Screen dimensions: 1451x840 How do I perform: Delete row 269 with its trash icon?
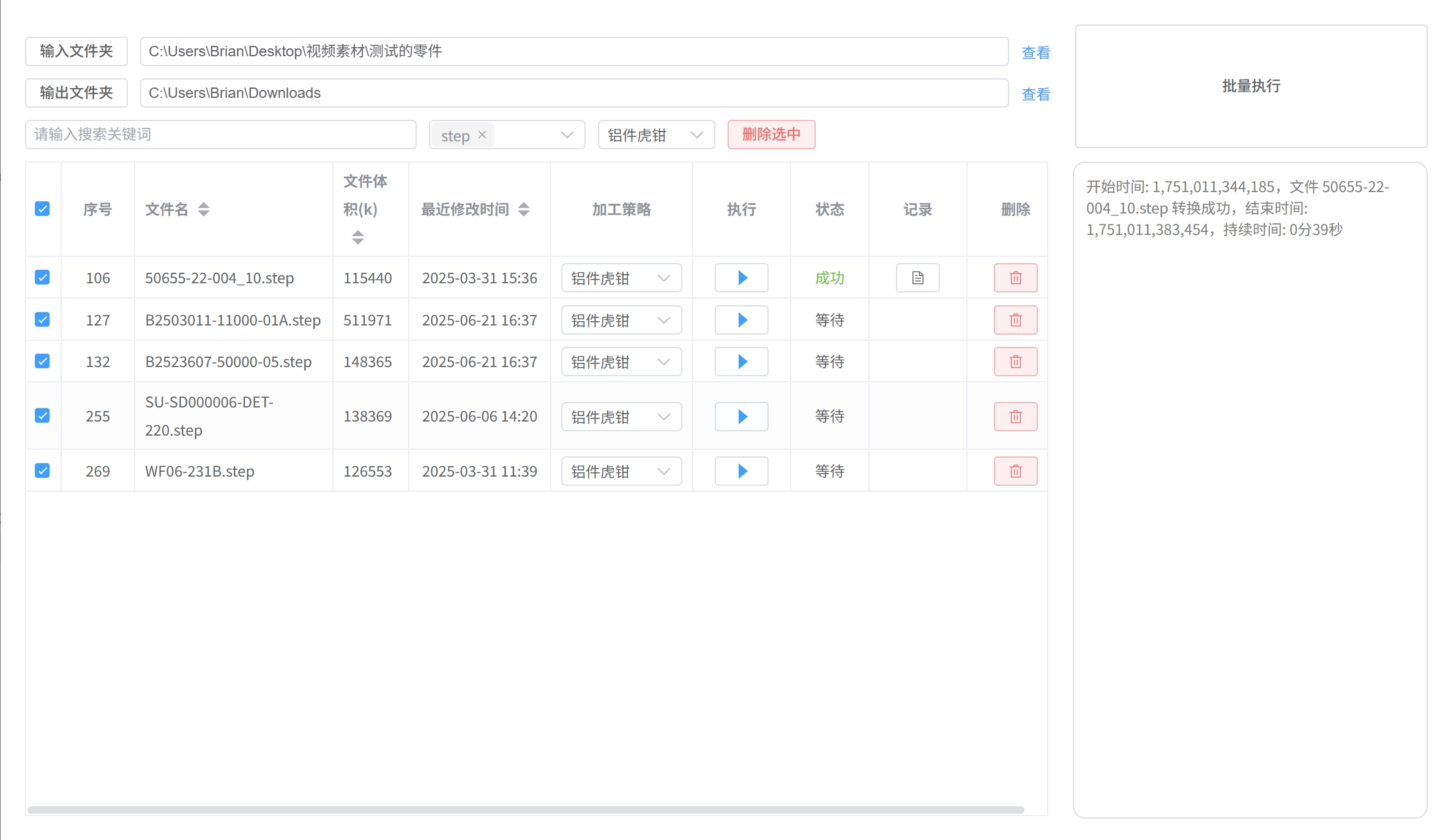click(1015, 471)
